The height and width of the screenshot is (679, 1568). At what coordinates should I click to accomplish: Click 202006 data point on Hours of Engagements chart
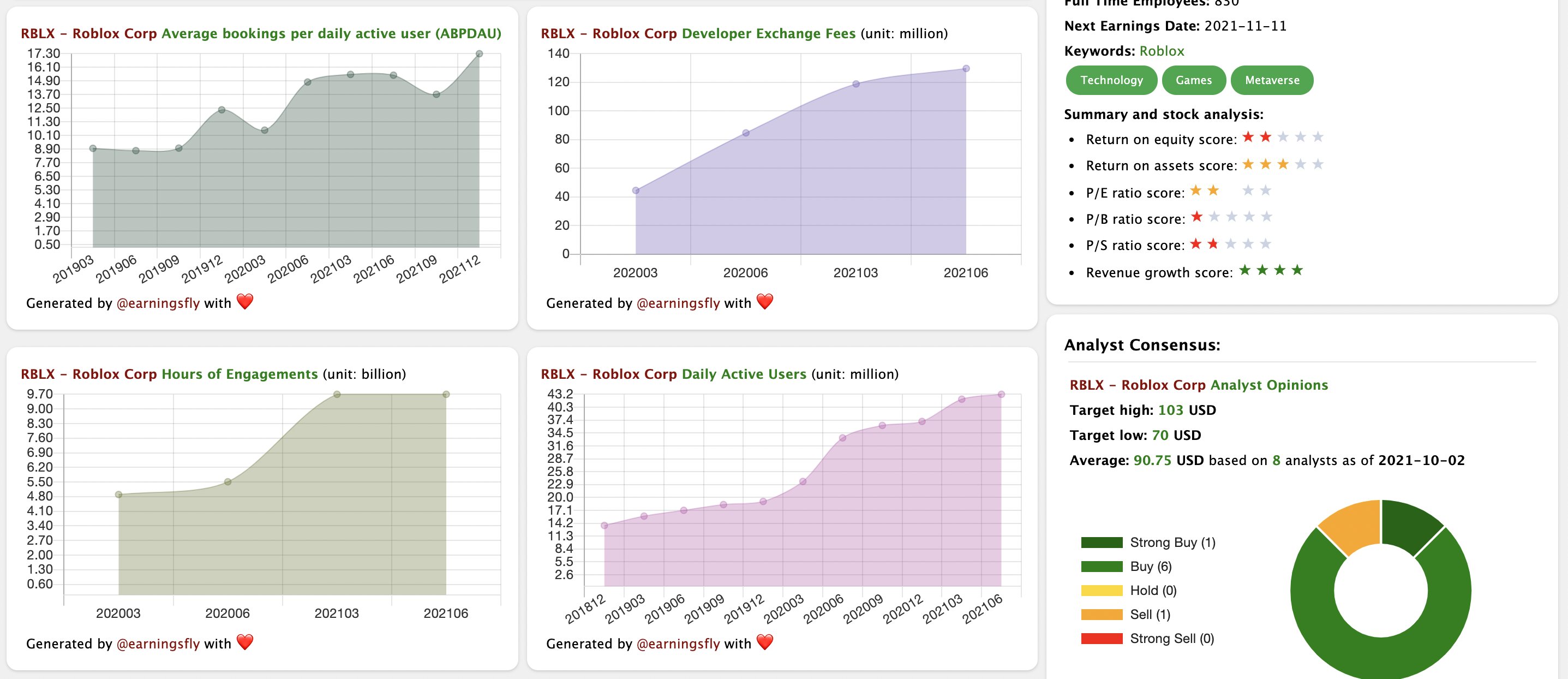pos(228,482)
